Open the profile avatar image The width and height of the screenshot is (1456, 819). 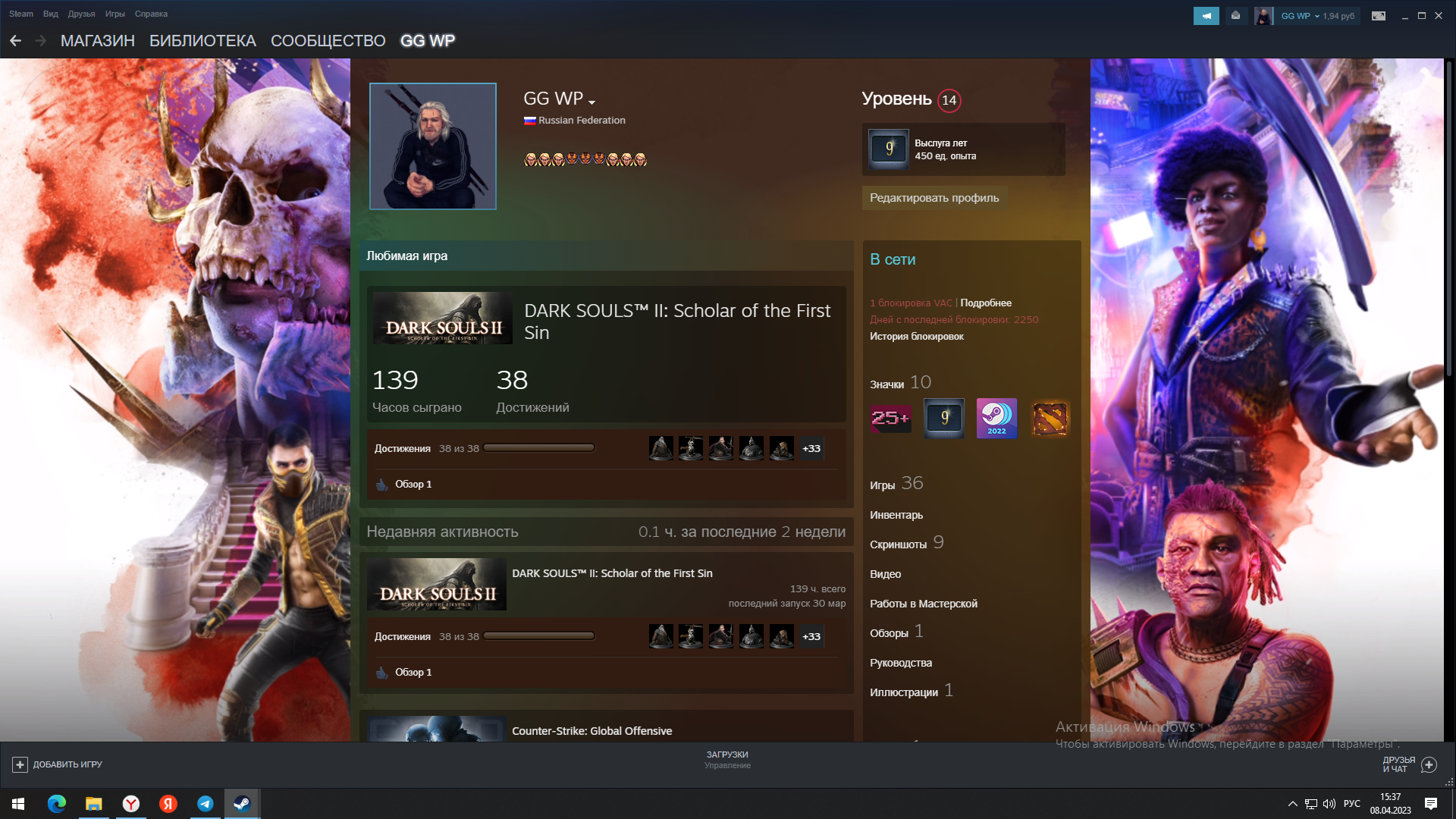[x=433, y=146]
